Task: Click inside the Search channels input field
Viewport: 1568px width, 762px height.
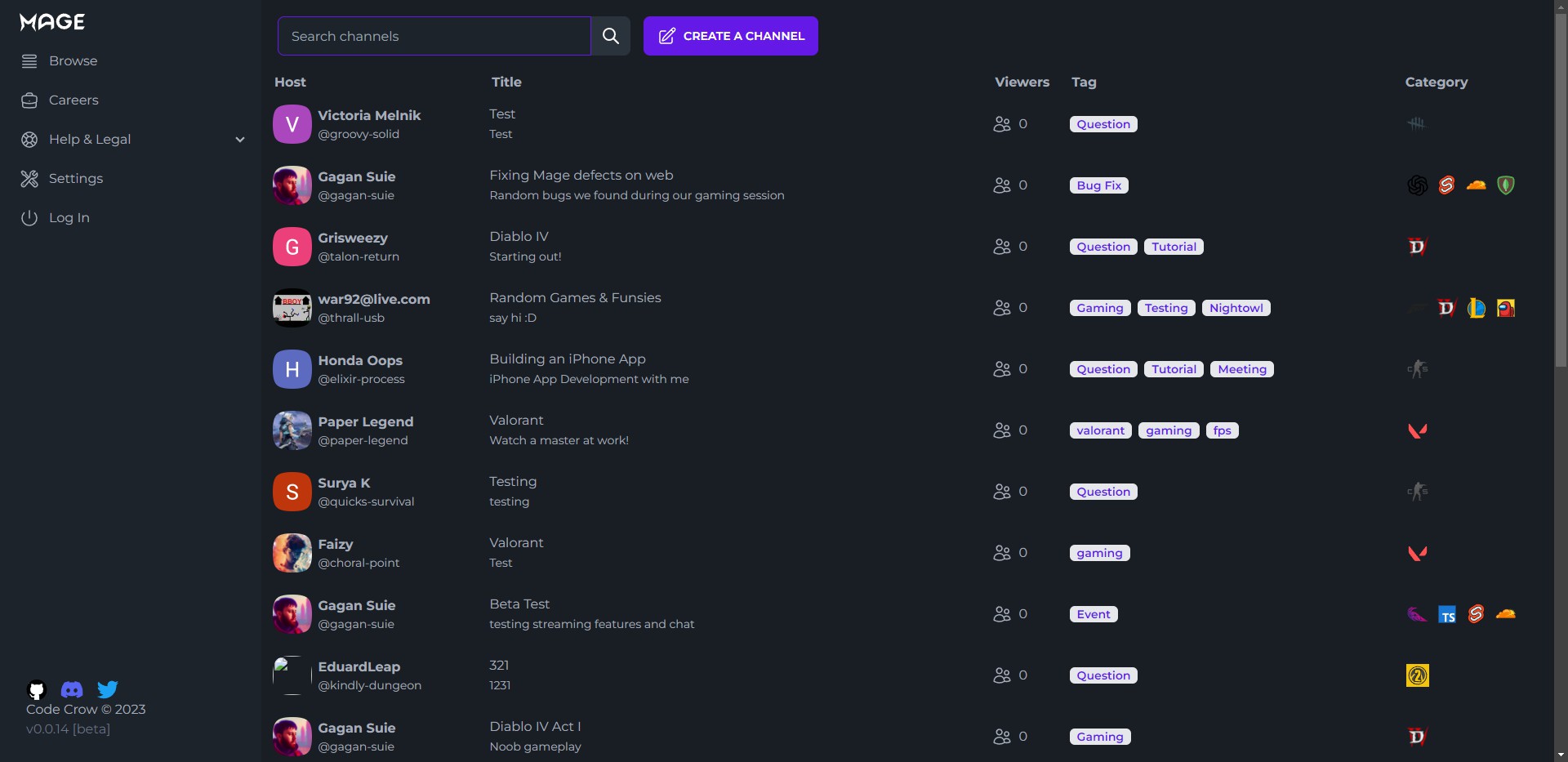Action: pos(433,36)
